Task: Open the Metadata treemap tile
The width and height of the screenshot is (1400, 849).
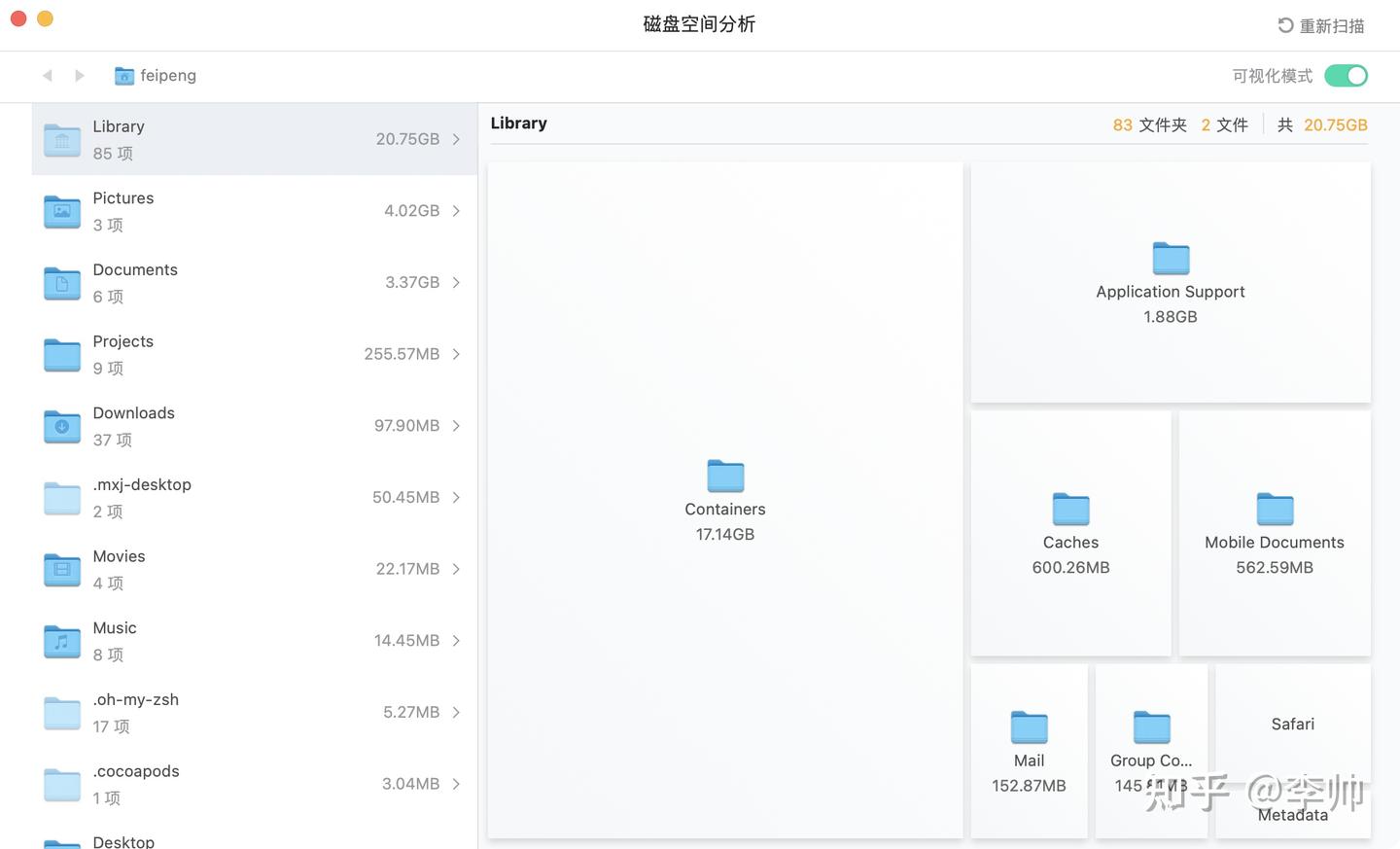Action: click(x=1292, y=815)
